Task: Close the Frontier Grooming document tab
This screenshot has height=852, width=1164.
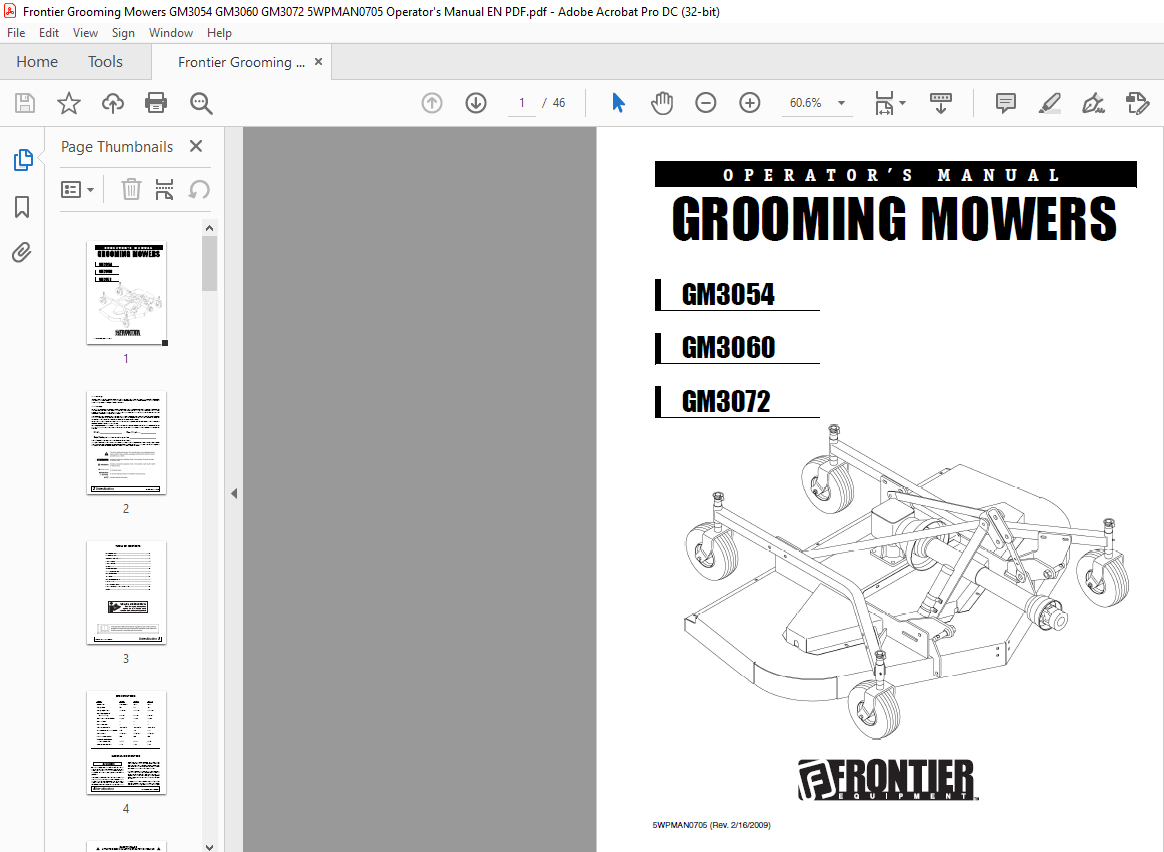Action: (318, 62)
